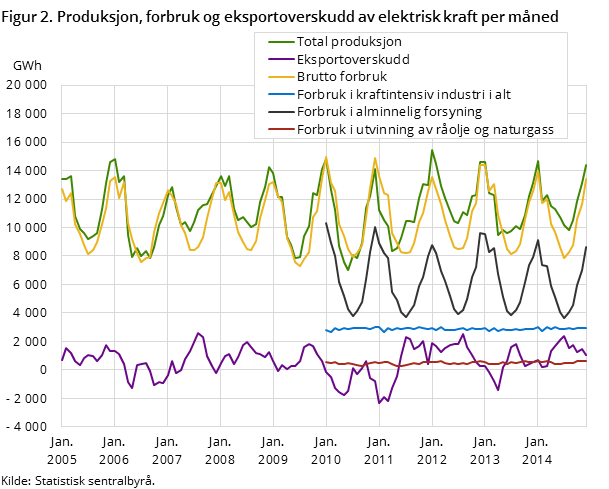Click the dark red line's right end in chart

[x=586, y=361]
